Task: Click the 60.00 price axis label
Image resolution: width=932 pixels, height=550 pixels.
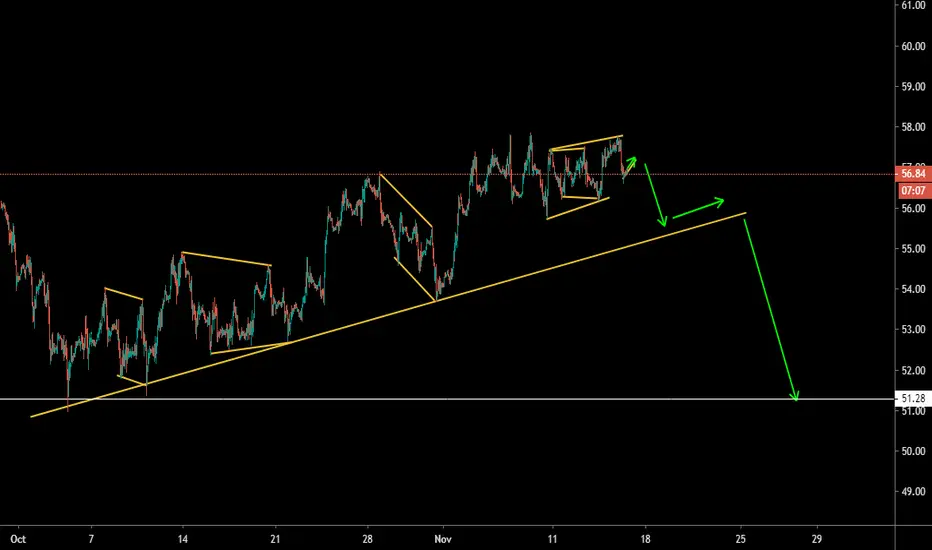Action: pos(913,46)
